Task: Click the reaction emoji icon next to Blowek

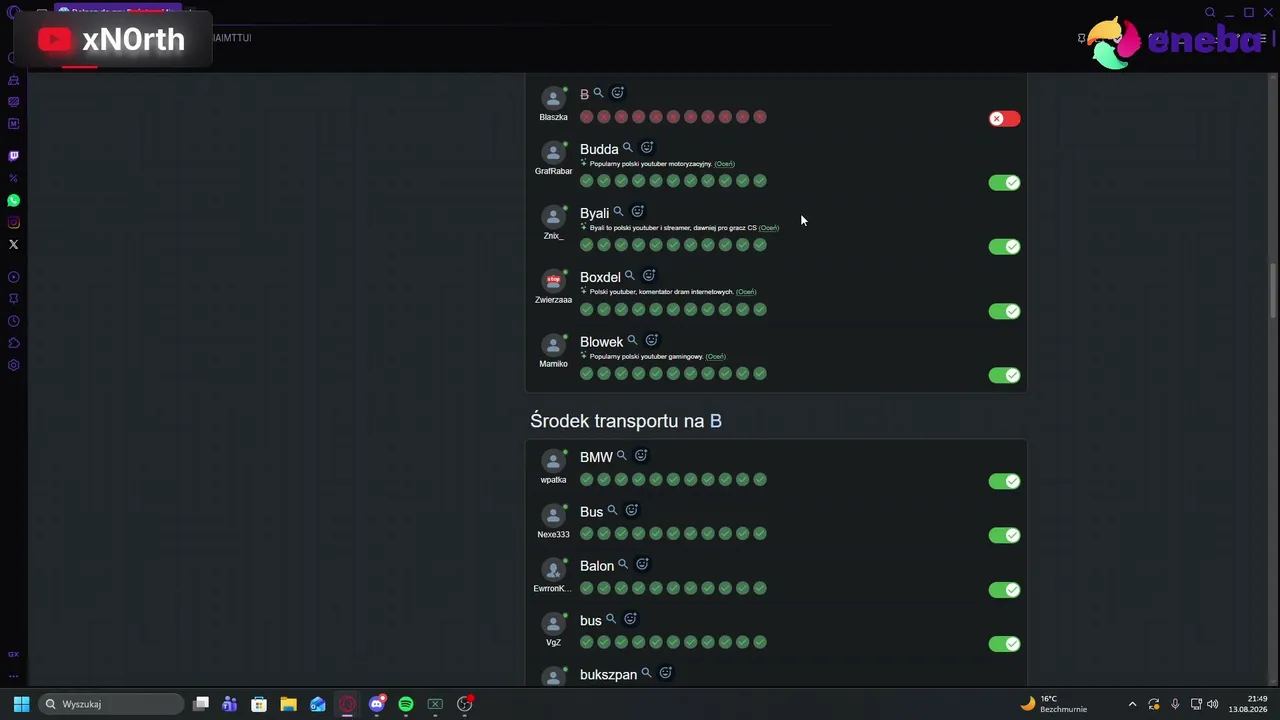Action: pyautogui.click(x=651, y=341)
